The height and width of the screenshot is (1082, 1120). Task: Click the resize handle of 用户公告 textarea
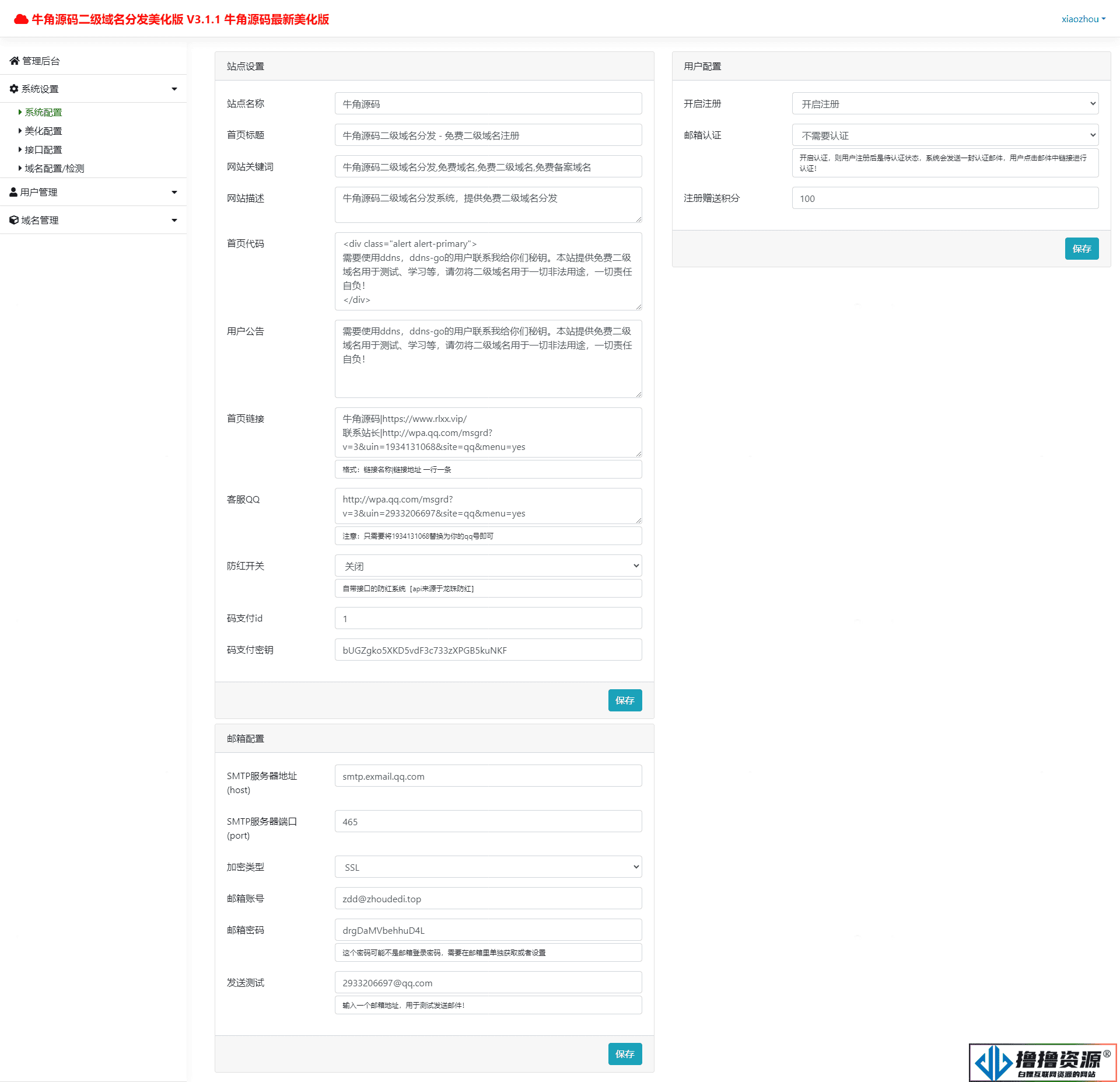(638, 395)
